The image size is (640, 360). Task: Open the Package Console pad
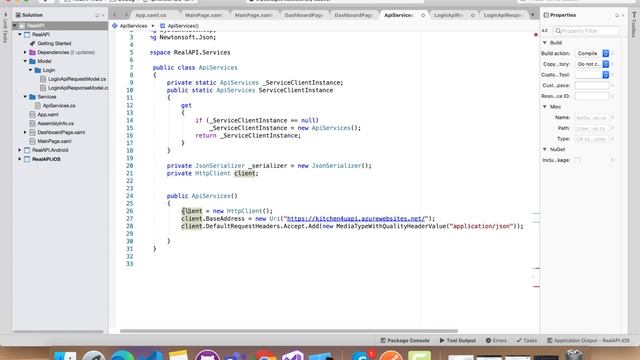(x=405, y=340)
